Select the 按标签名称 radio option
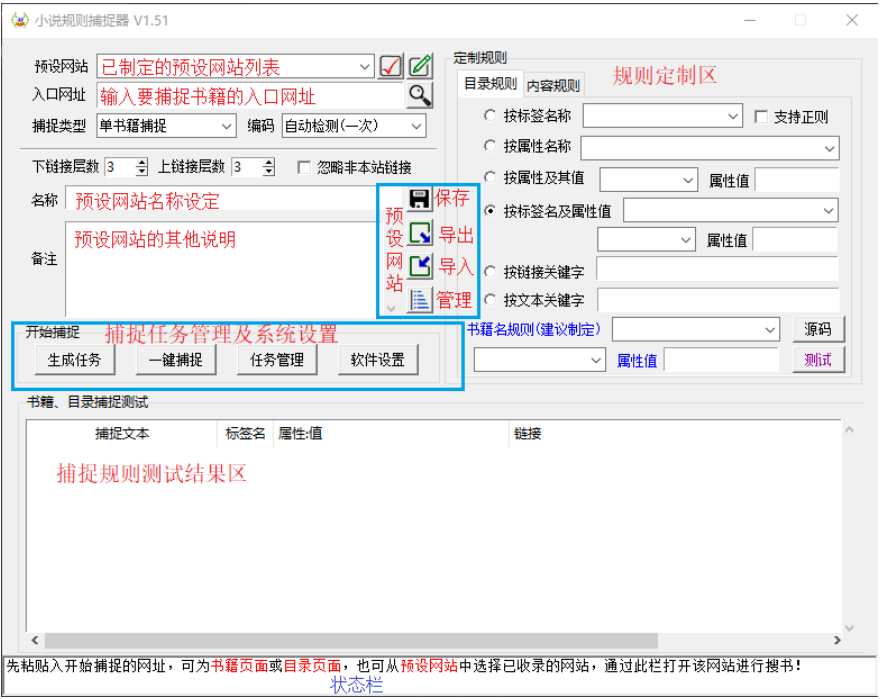880x699 pixels. pyautogui.click(x=490, y=116)
